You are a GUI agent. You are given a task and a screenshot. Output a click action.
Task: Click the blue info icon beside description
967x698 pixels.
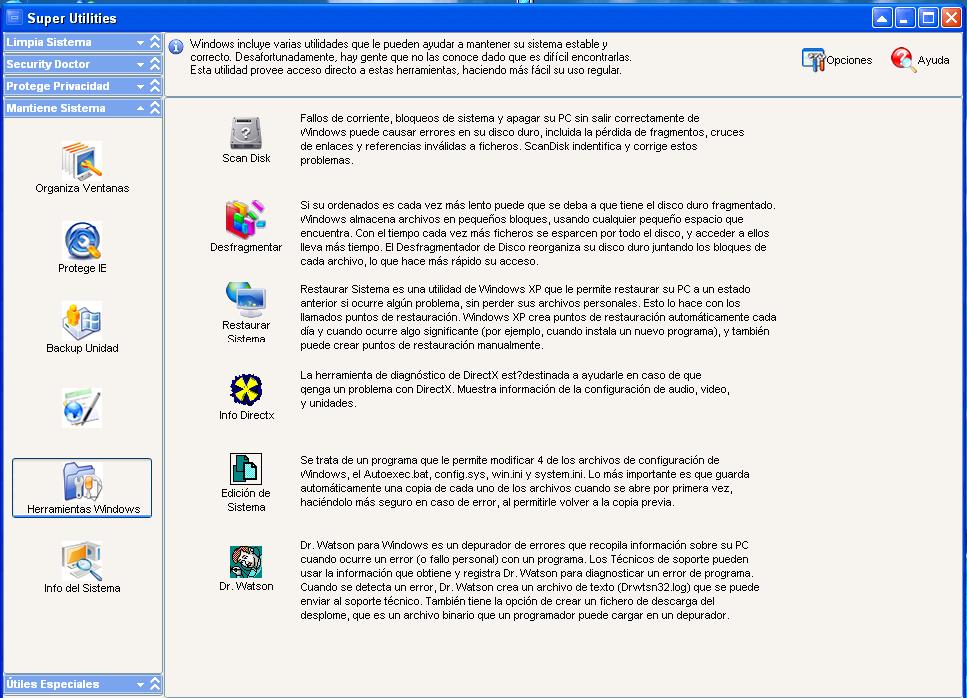pos(176,46)
